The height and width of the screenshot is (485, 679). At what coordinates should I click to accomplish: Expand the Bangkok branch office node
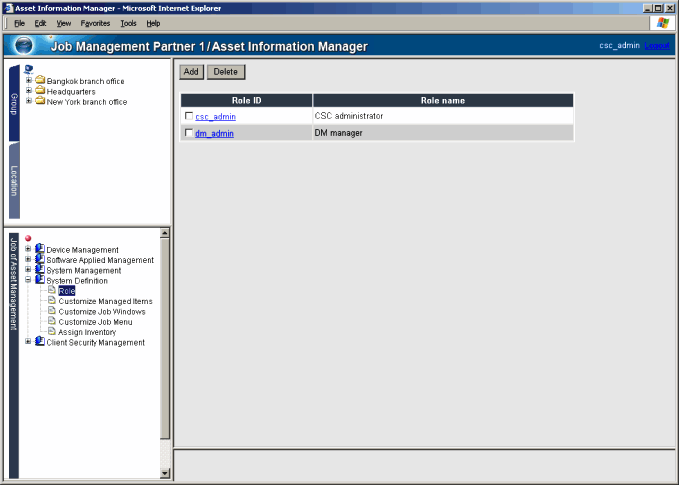tap(28, 81)
